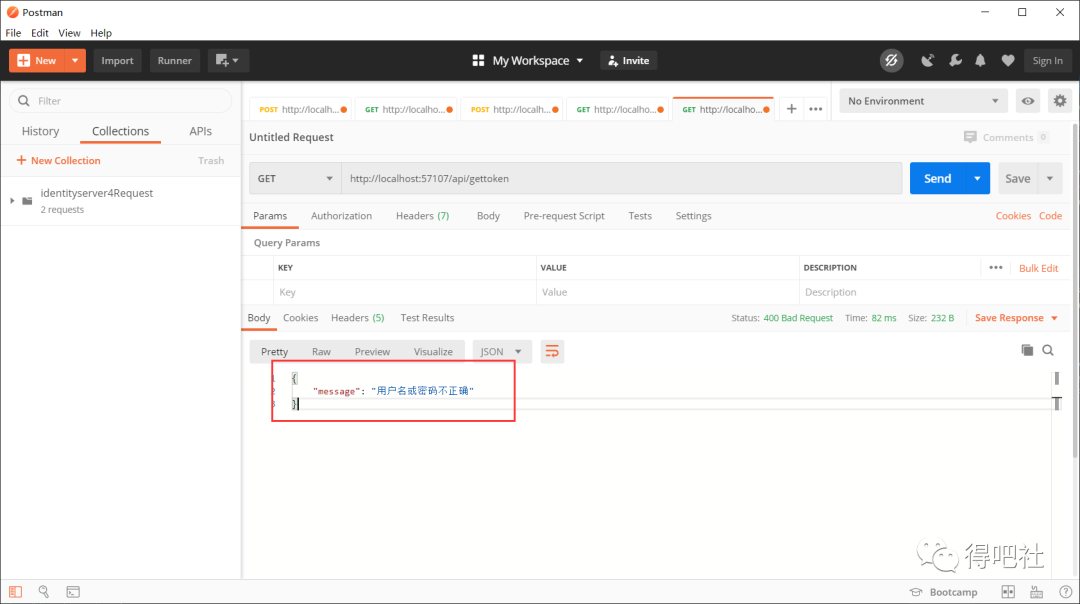
Task: Add a new request tab with plus icon
Action: [x=791, y=109]
